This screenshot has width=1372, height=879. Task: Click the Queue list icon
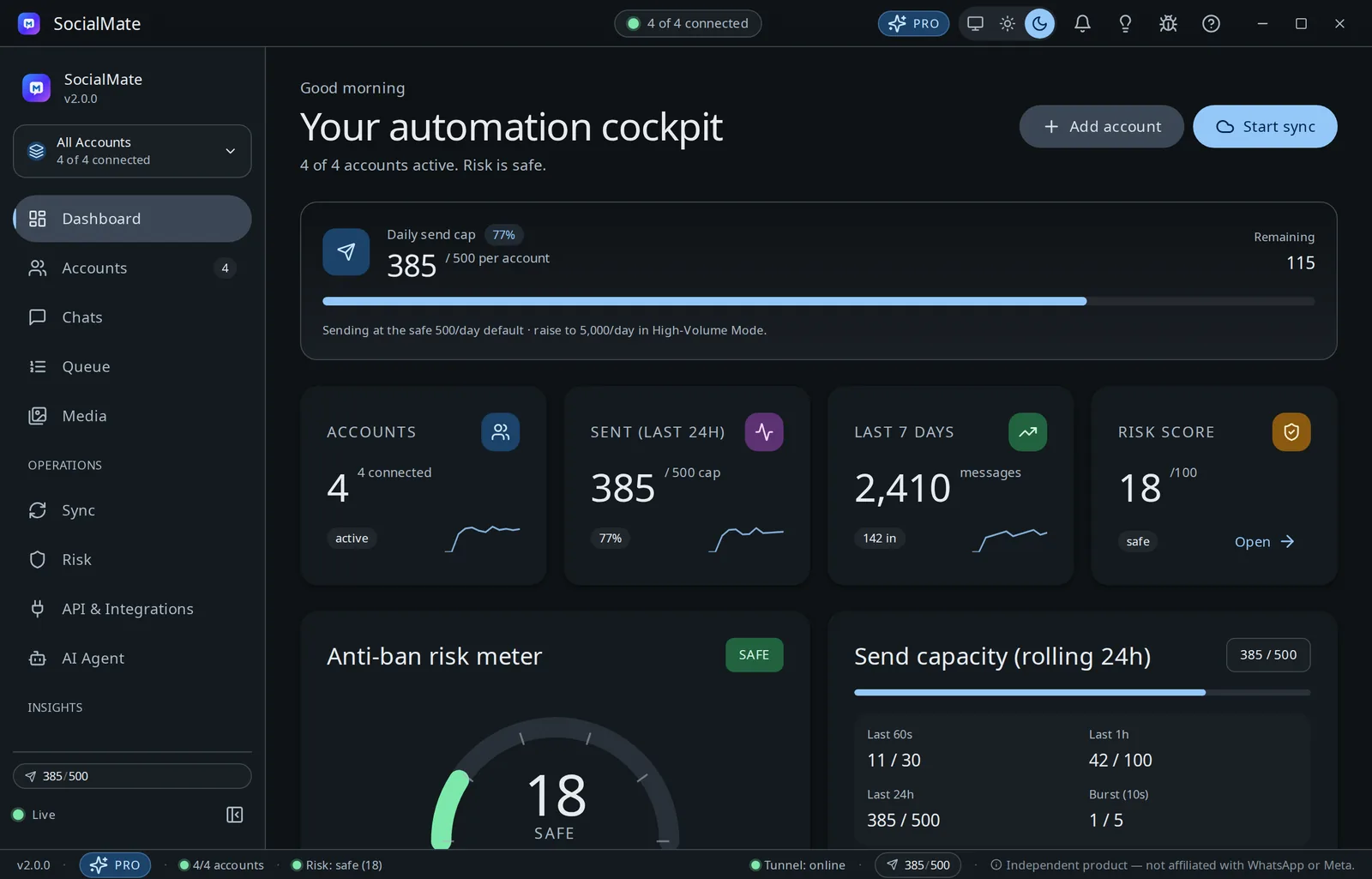coord(37,366)
